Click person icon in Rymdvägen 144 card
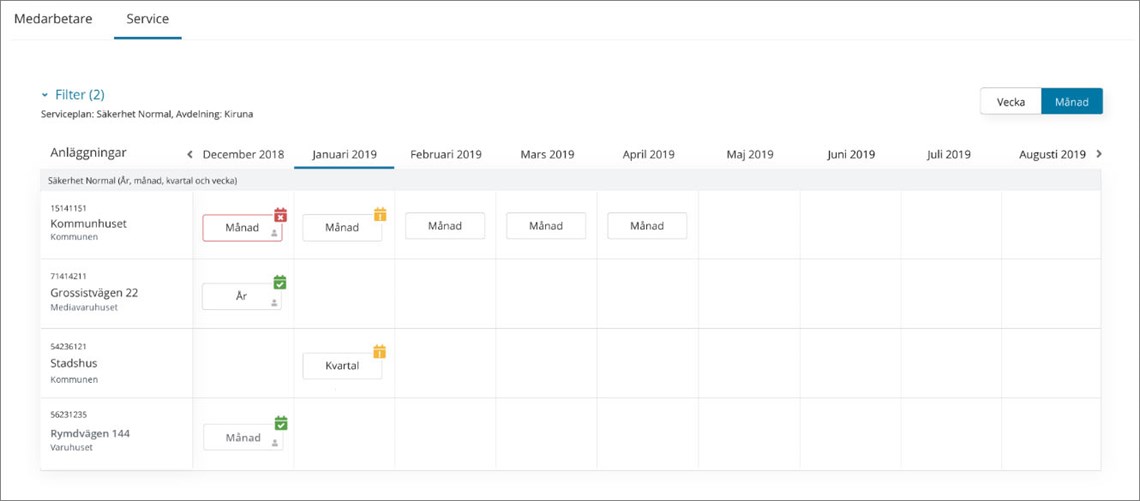 click(x=273, y=442)
